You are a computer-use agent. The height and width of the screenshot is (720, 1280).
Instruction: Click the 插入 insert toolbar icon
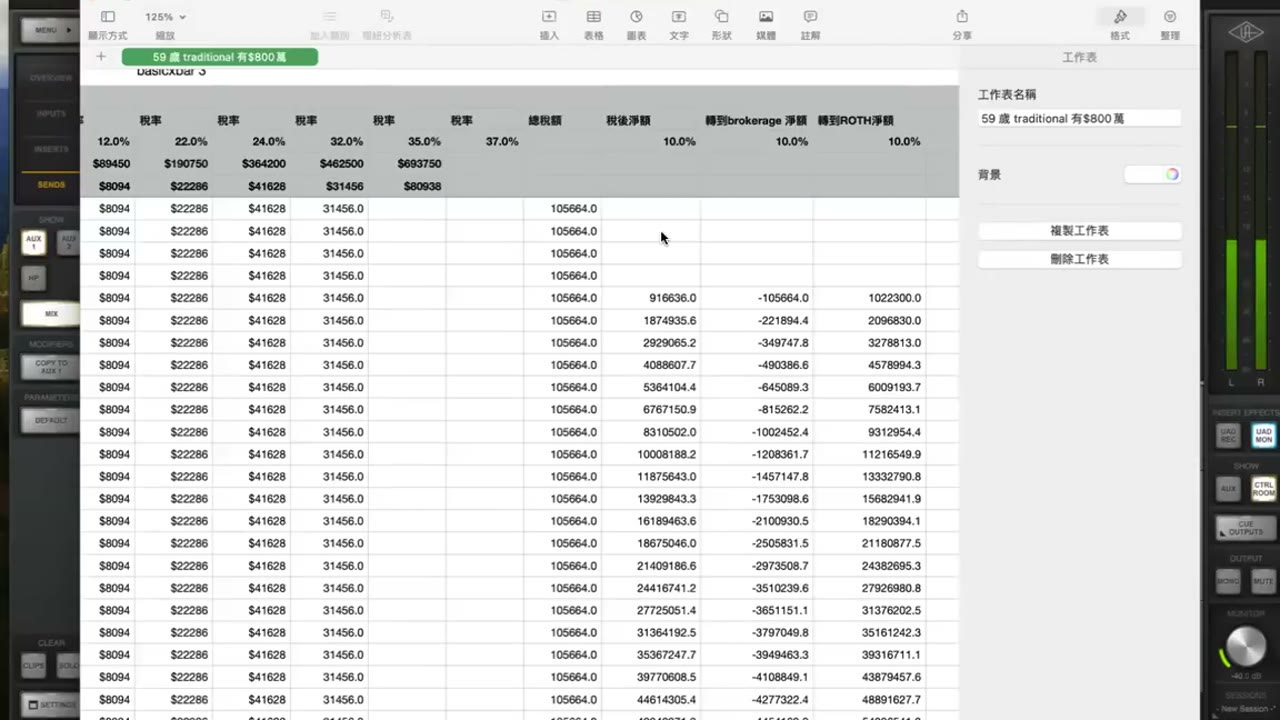pos(549,17)
